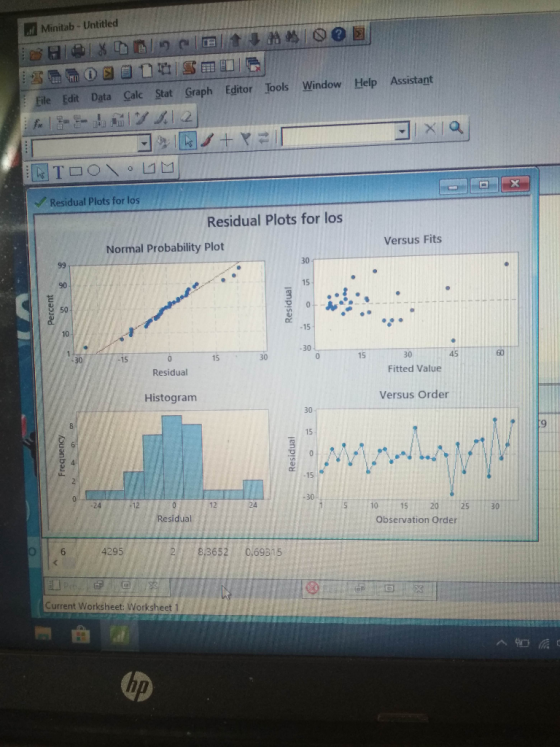Select the closed Polygon annotation tool
The height and width of the screenshot is (747, 560).
pyautogui.click(x=167, y=167)
